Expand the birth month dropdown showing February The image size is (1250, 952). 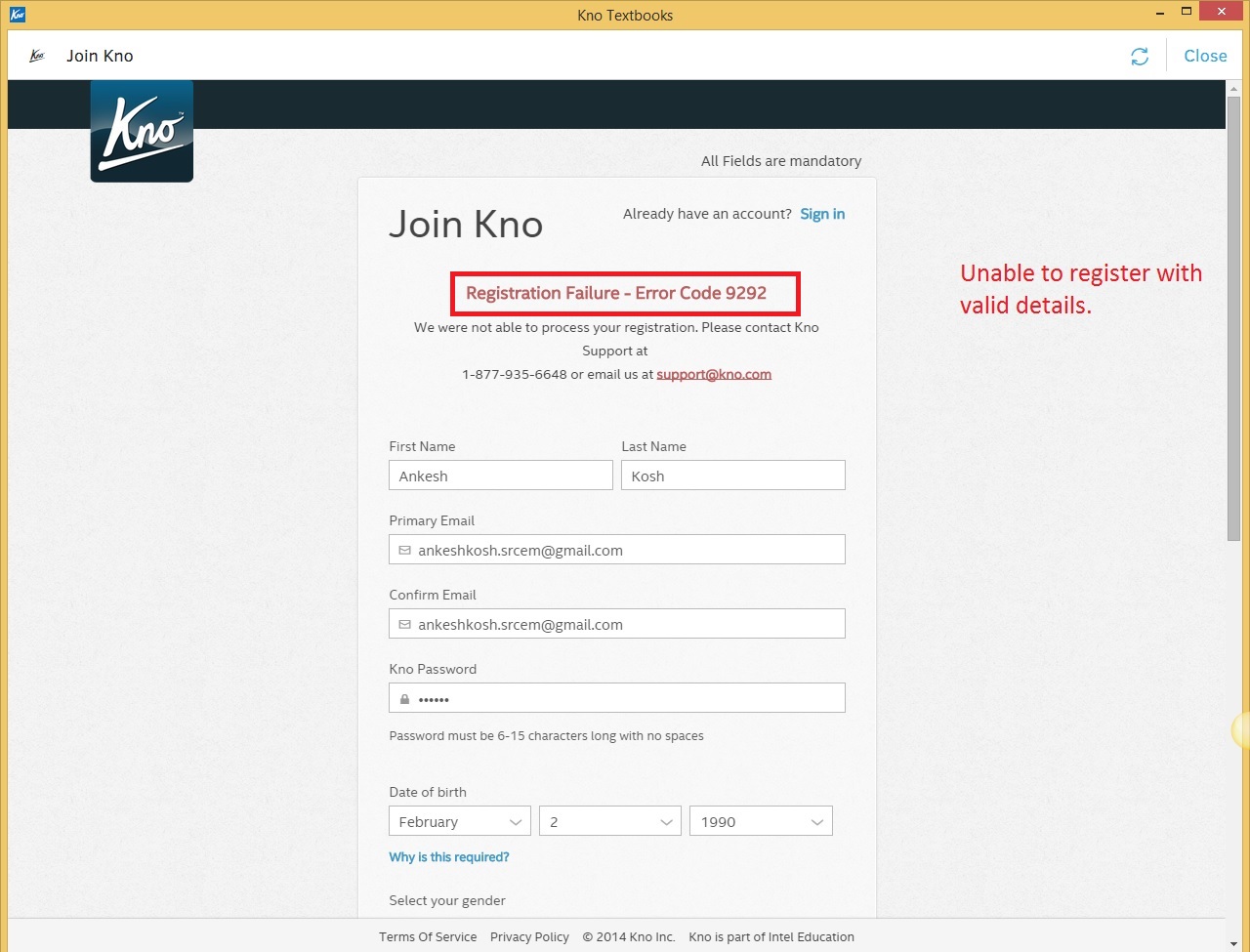click(x=460, y=821)
